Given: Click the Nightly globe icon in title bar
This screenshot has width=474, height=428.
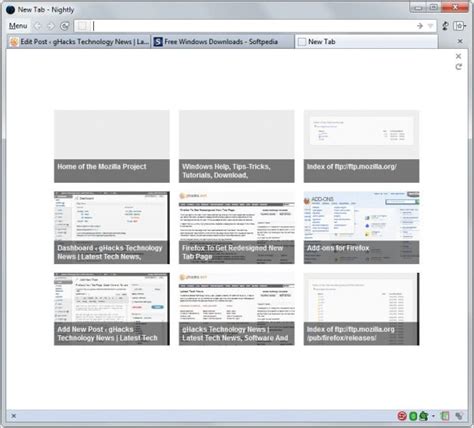Looking at the screenshot, I should pyautogui.click(x=11, y=10).
